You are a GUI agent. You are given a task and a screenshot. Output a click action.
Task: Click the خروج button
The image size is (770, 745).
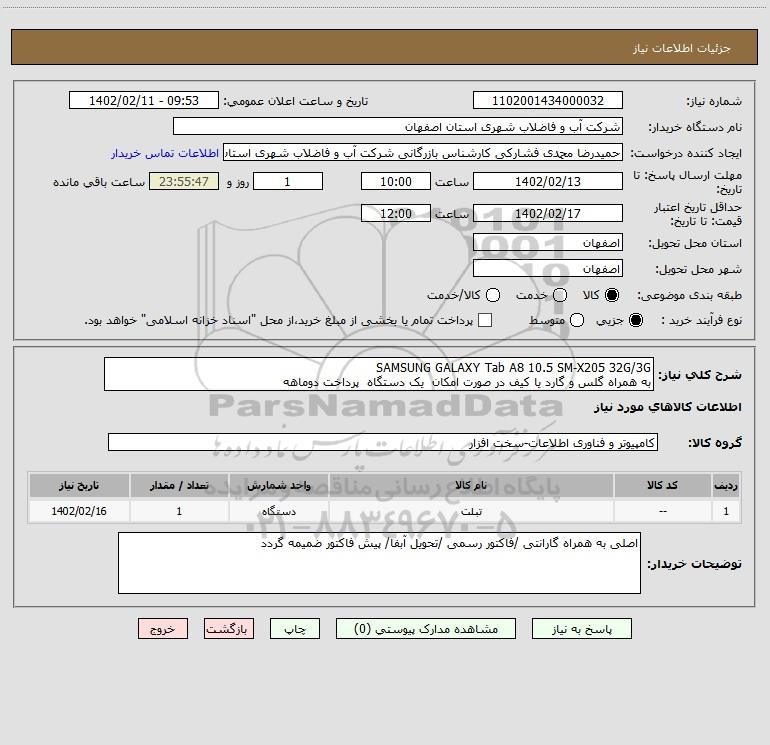[x=163, y=629]
